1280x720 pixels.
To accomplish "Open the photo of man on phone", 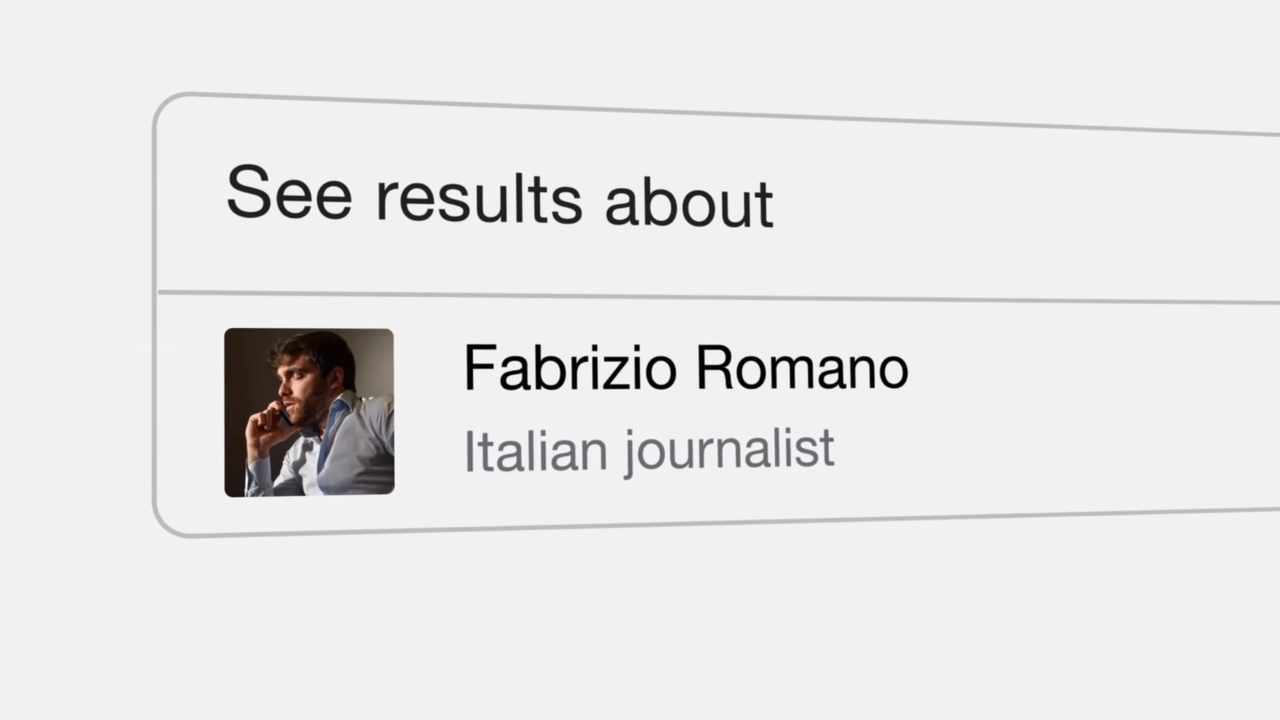I will (x=309, y=412).
